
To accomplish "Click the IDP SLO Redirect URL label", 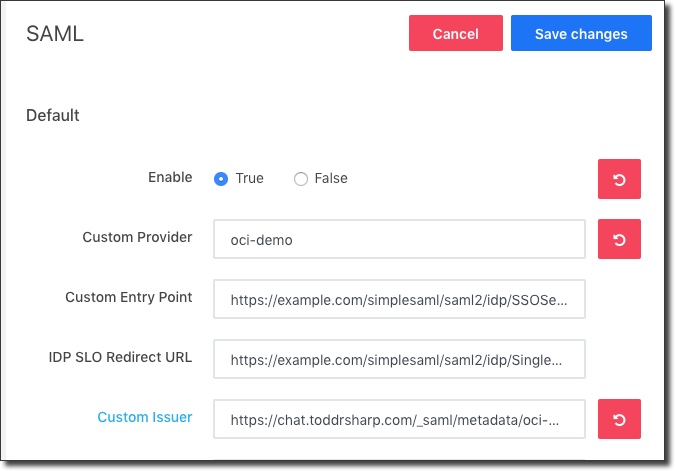I will point(120,357).
